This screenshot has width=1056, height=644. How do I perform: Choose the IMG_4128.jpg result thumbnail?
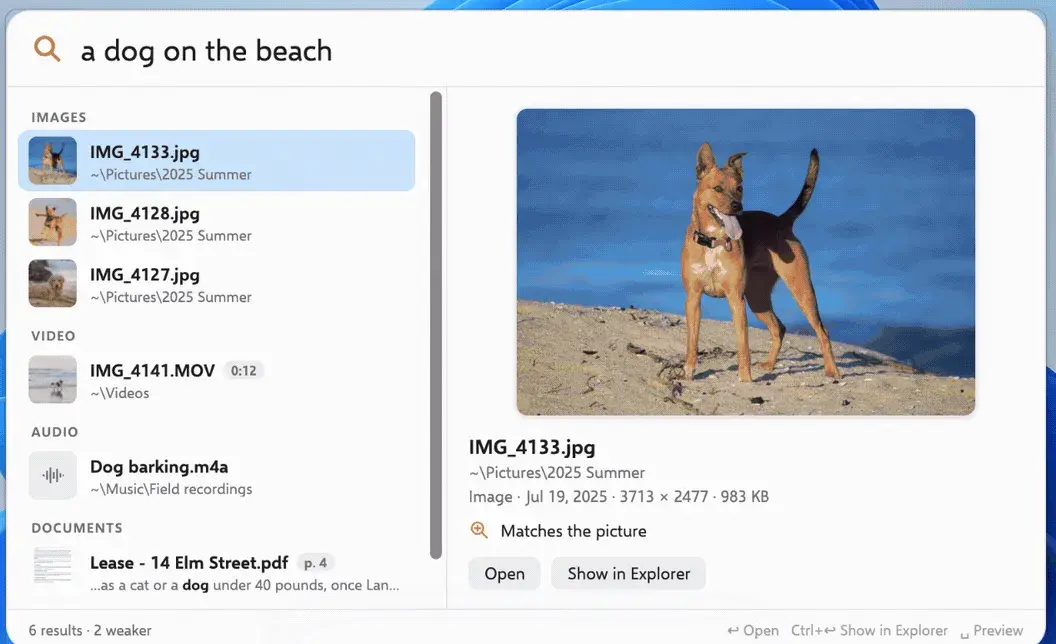[53, 222]
